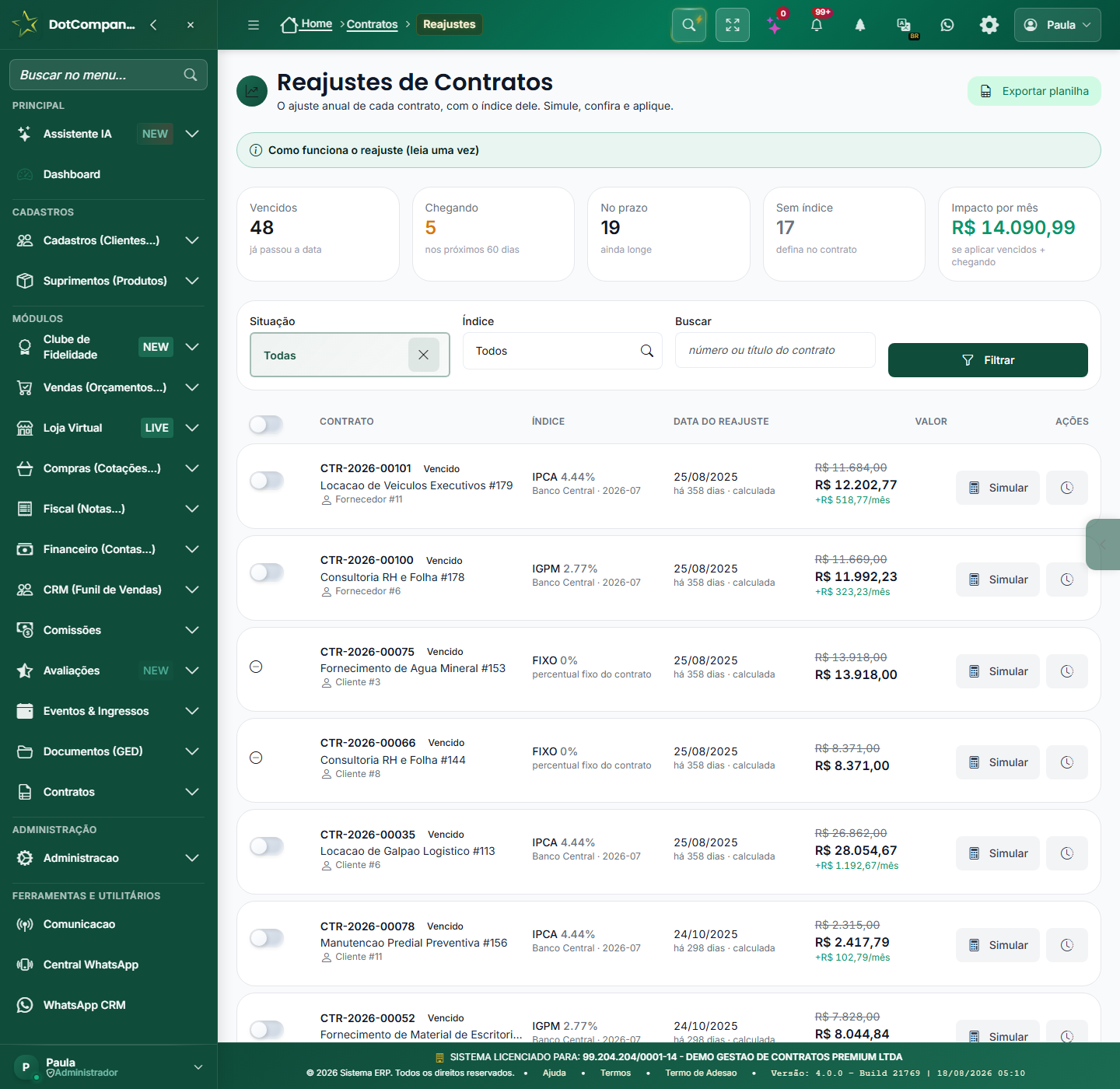Expand Financeiro (Contas...) menu
1120x1089 pixels.
pos(109,549)
